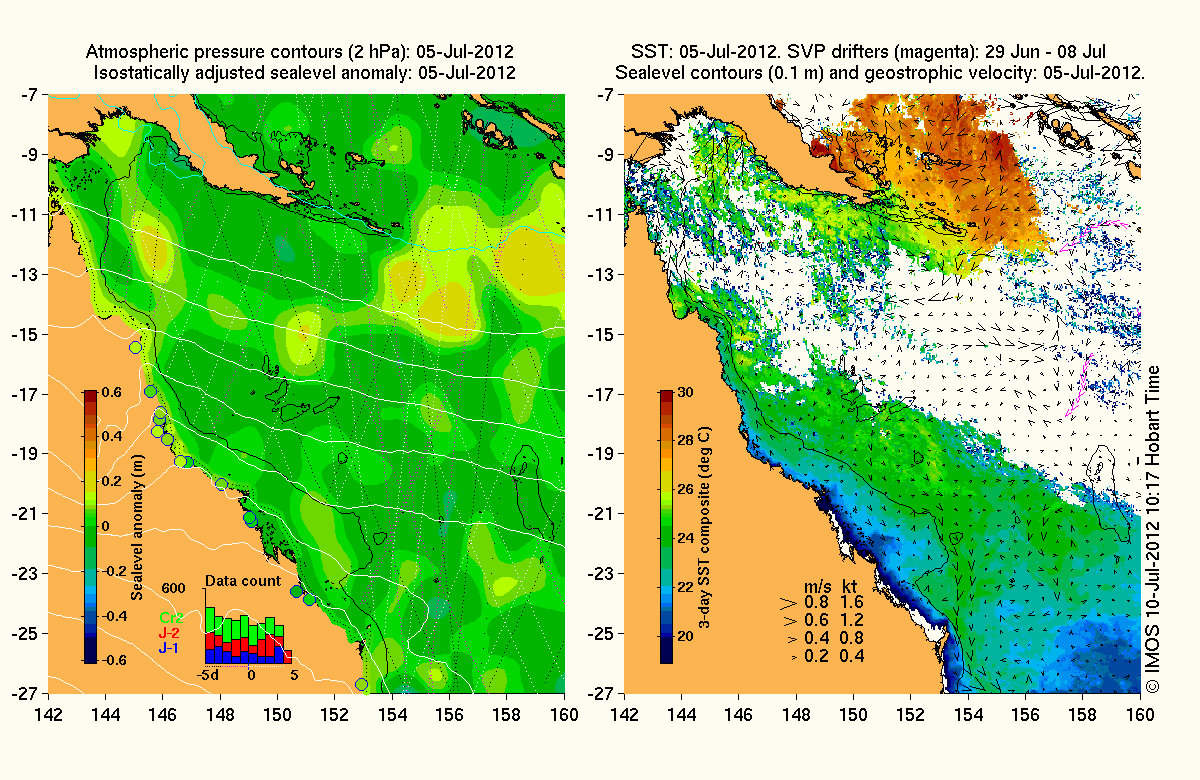Click the 'Atmospheric pressure contours (2 hPa)' title
The width and height of the screenshot is (1200, 780).
(301, 51)
